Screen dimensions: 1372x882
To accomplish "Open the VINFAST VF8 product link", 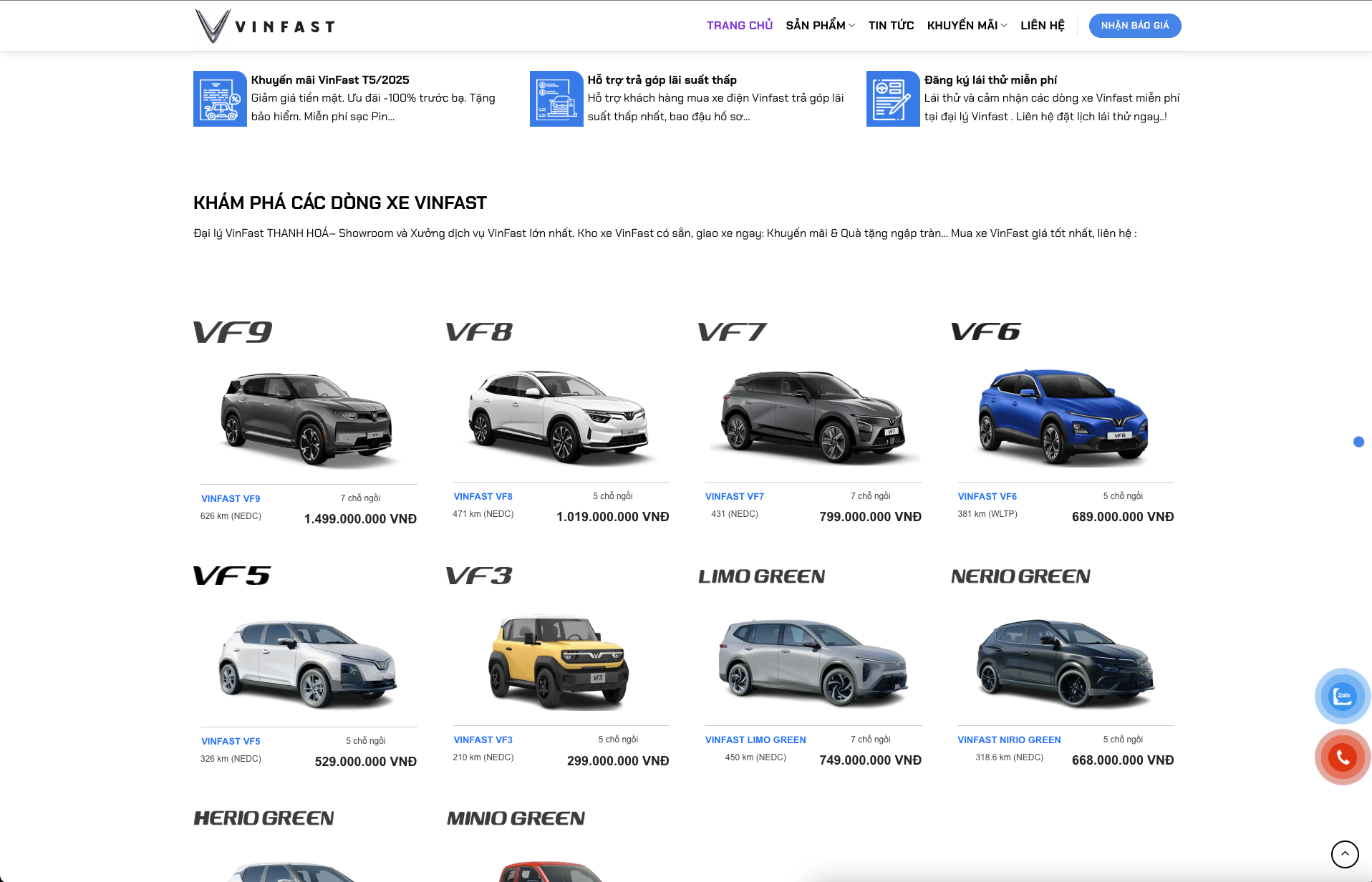I will coord(483,496).
